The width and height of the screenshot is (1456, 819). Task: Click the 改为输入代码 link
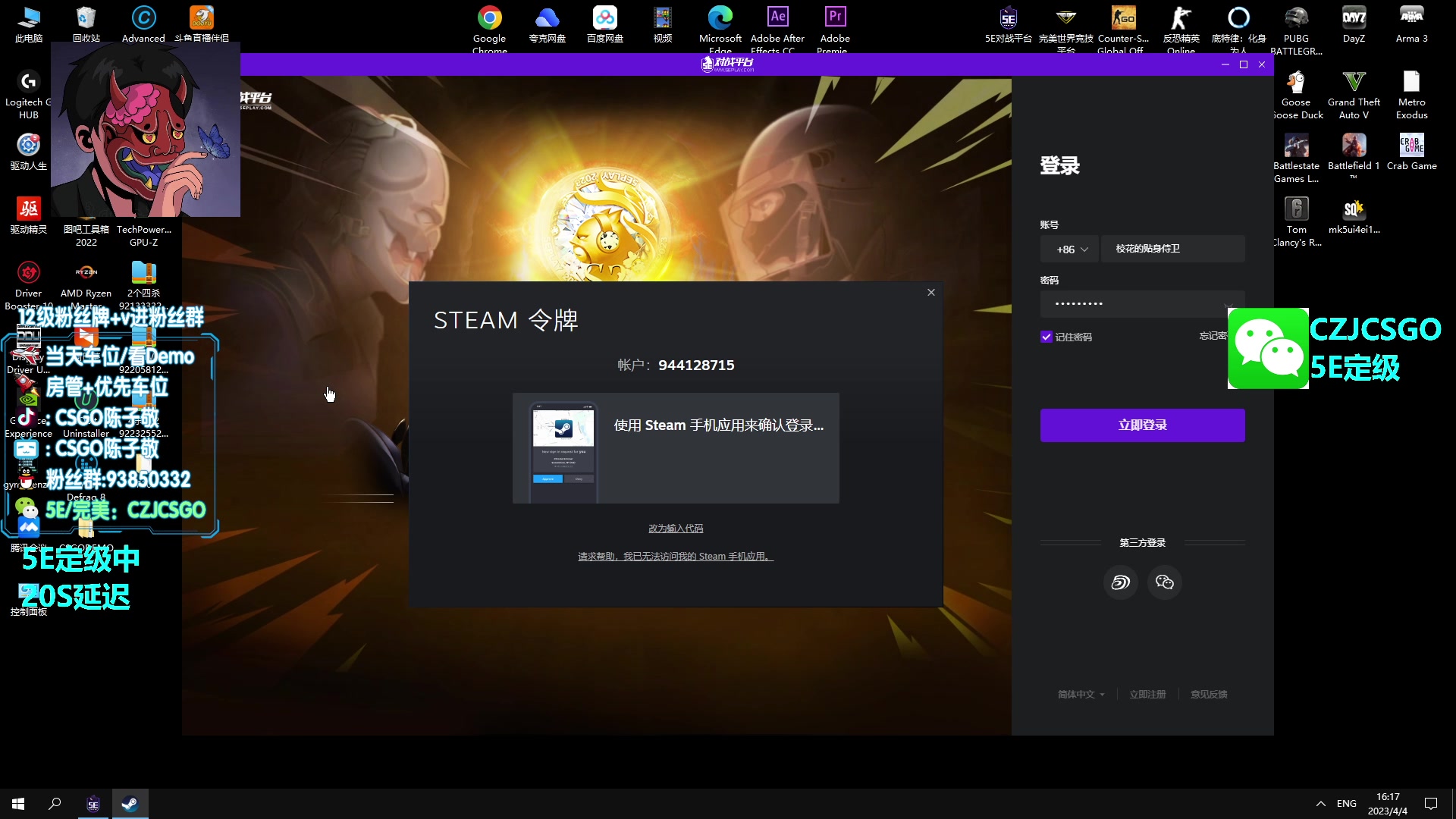click(x=675, y=529)
